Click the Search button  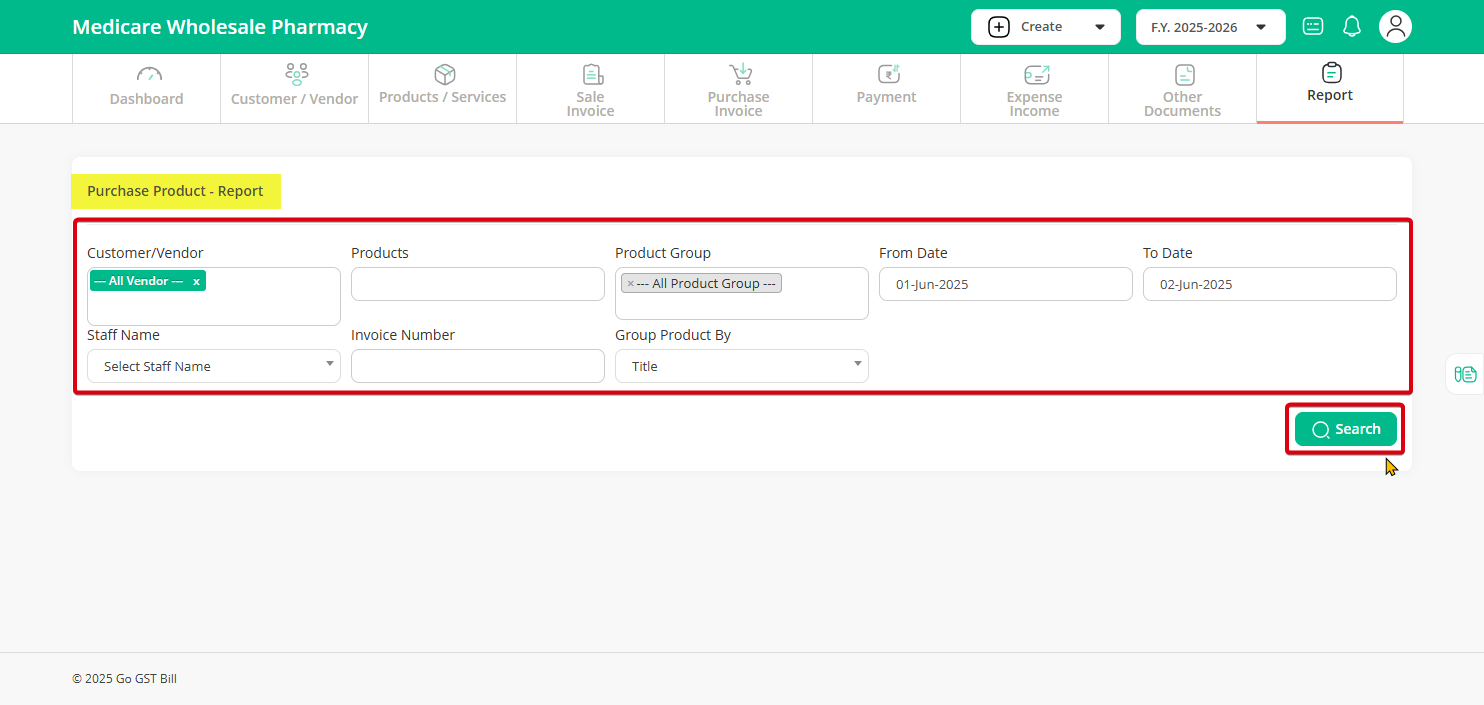coord(1346,429)
